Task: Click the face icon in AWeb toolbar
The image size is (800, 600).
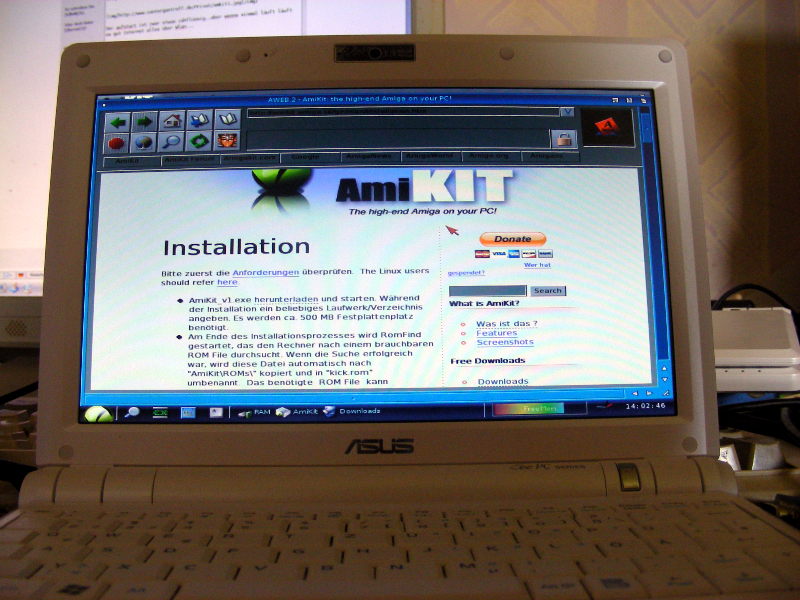Action: coord(227,141)
